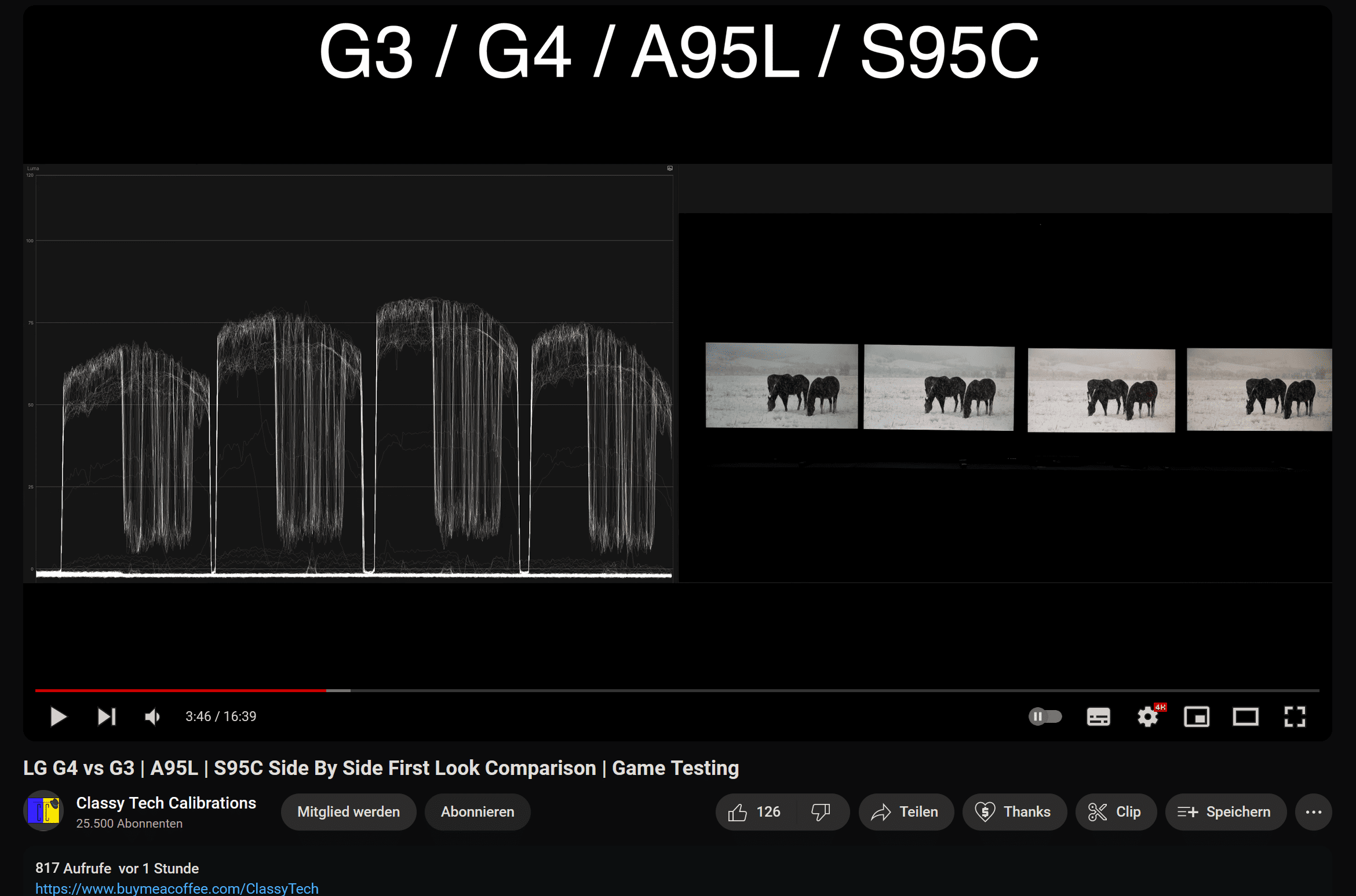The height and width of the screenshot is (896, 1356).
Task: Click the video progress bar
Action: coord(677,690)
